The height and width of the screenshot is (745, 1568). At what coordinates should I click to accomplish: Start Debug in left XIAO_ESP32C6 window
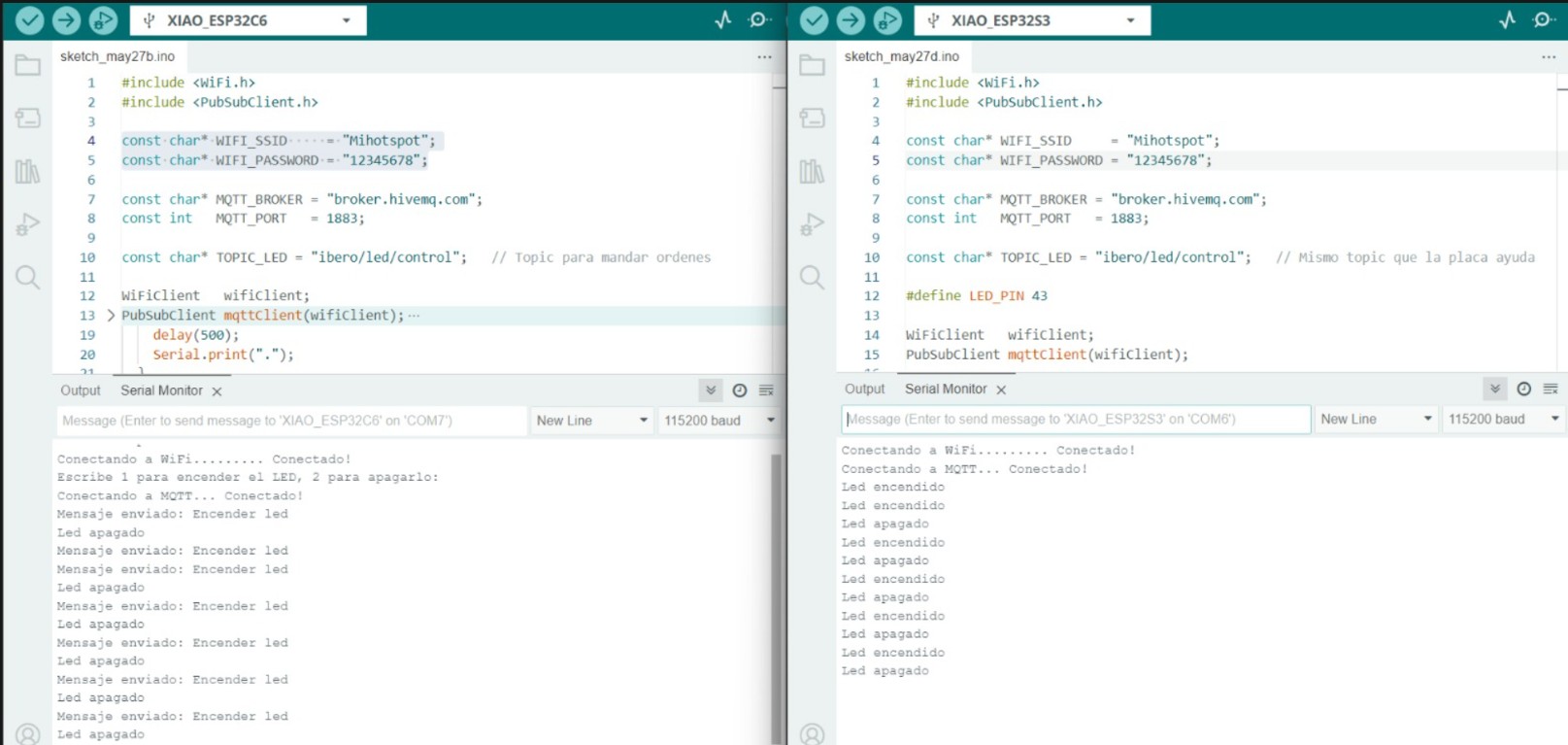pyautogui.click(x=103, y=19)
